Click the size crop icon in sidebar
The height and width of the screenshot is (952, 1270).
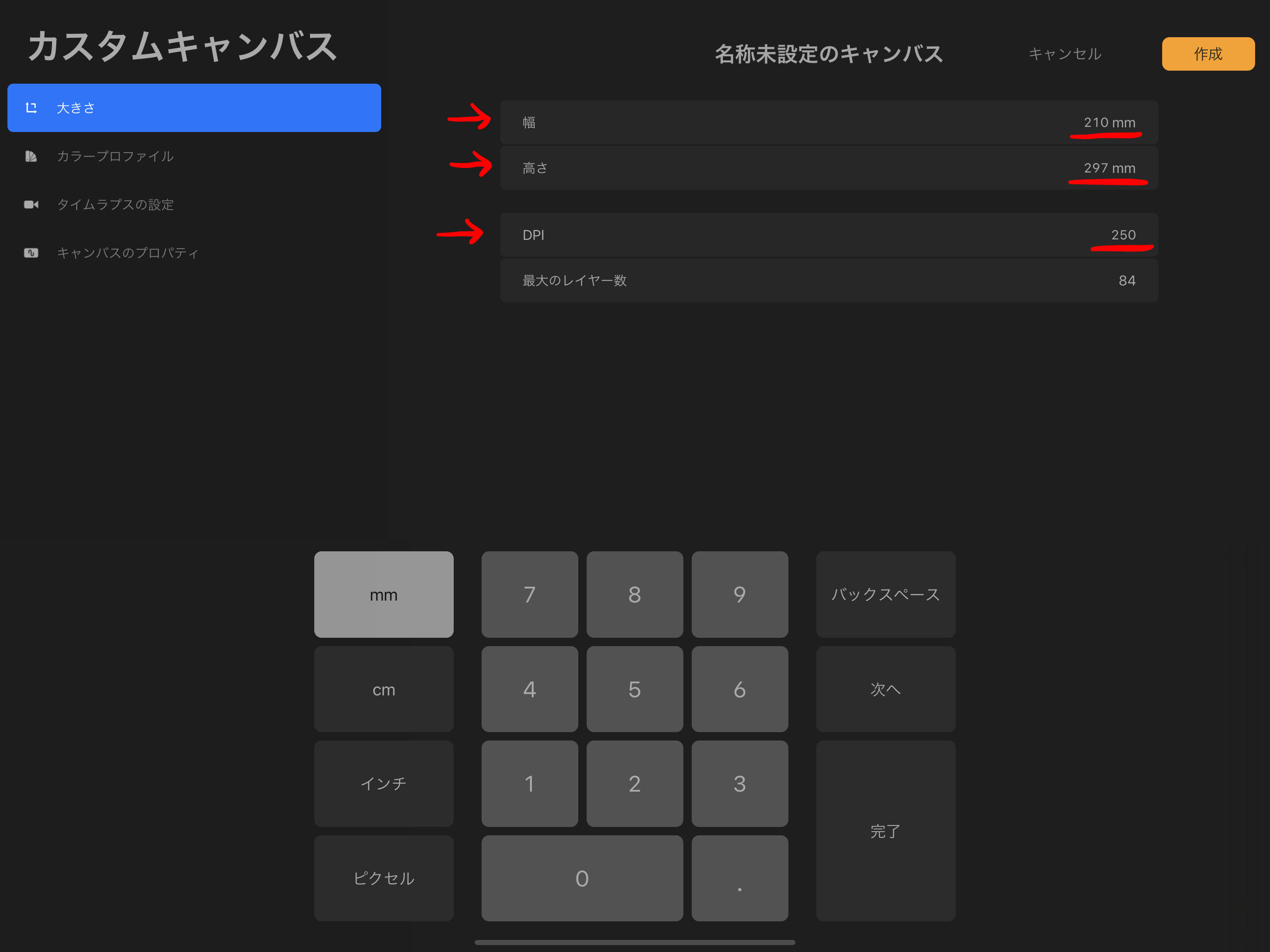[x=31, y=107]
